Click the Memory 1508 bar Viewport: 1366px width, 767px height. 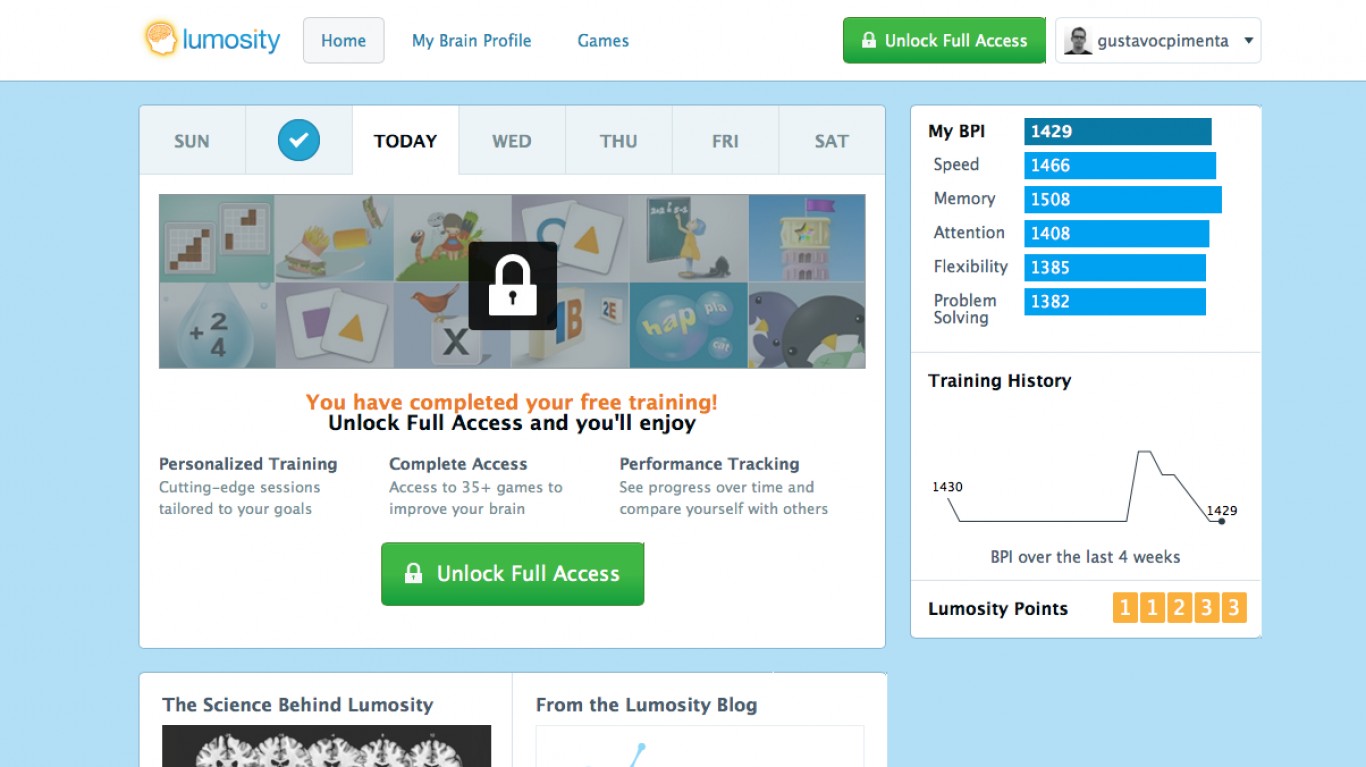[x=1123, y=199]
